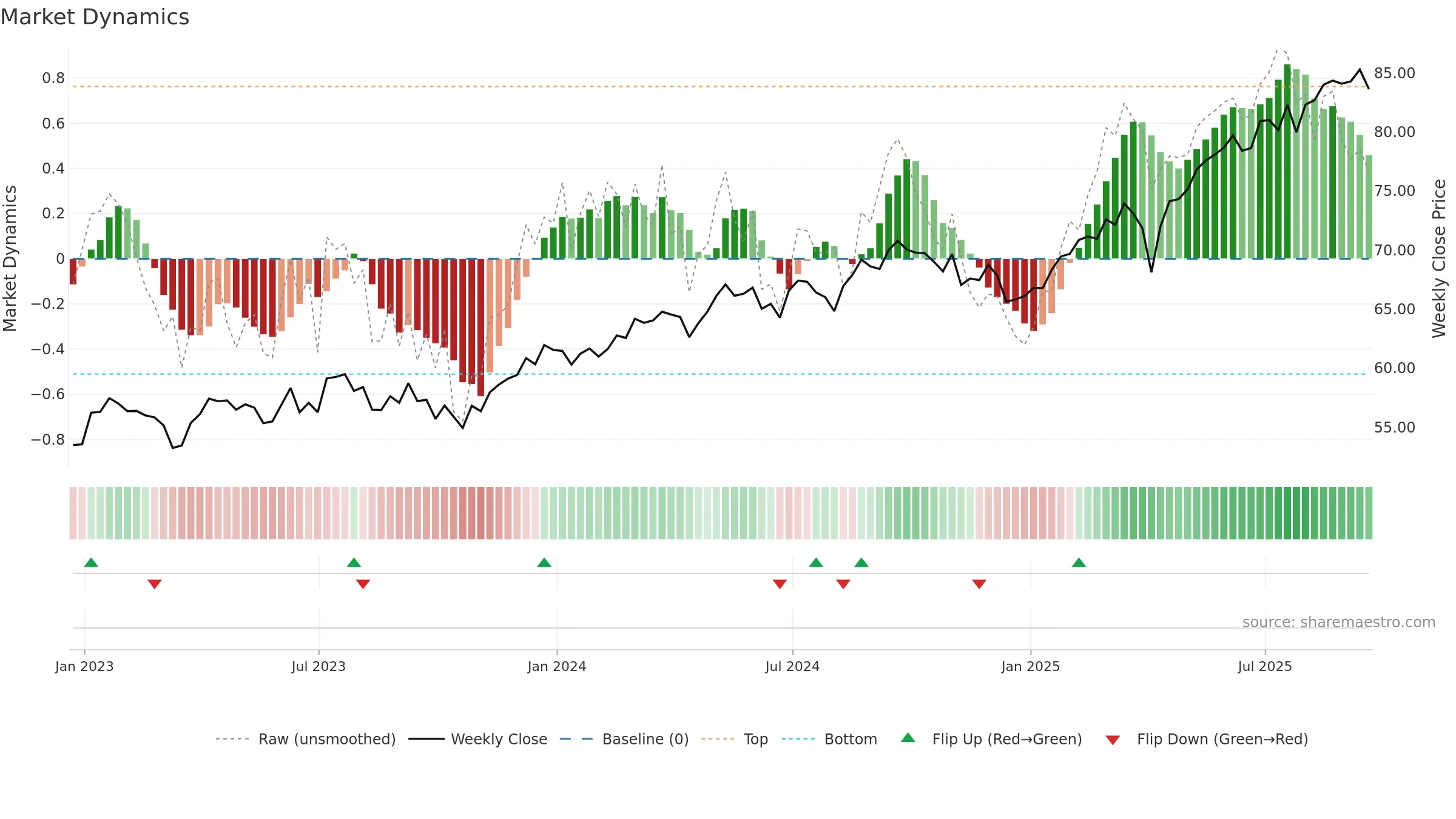Click the red Flip Down triangle legend icon
The height and width of the screenshot is (819, 1456).
(x=1113, y=740)
